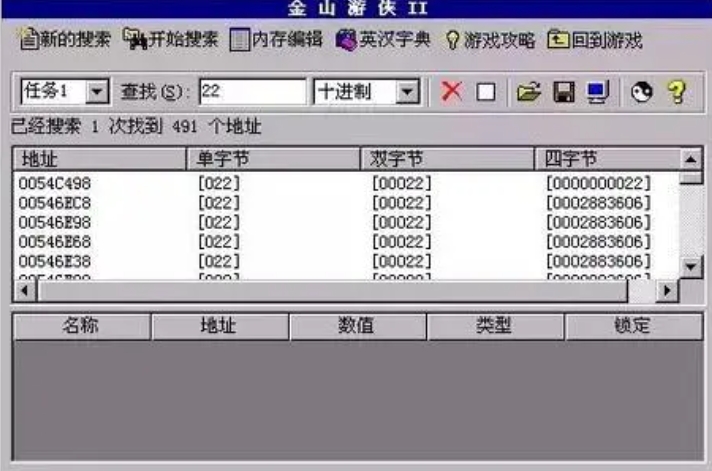Click the blue computer monitor icon
This screenshot has height=471, width=712.
coord(597,92)
